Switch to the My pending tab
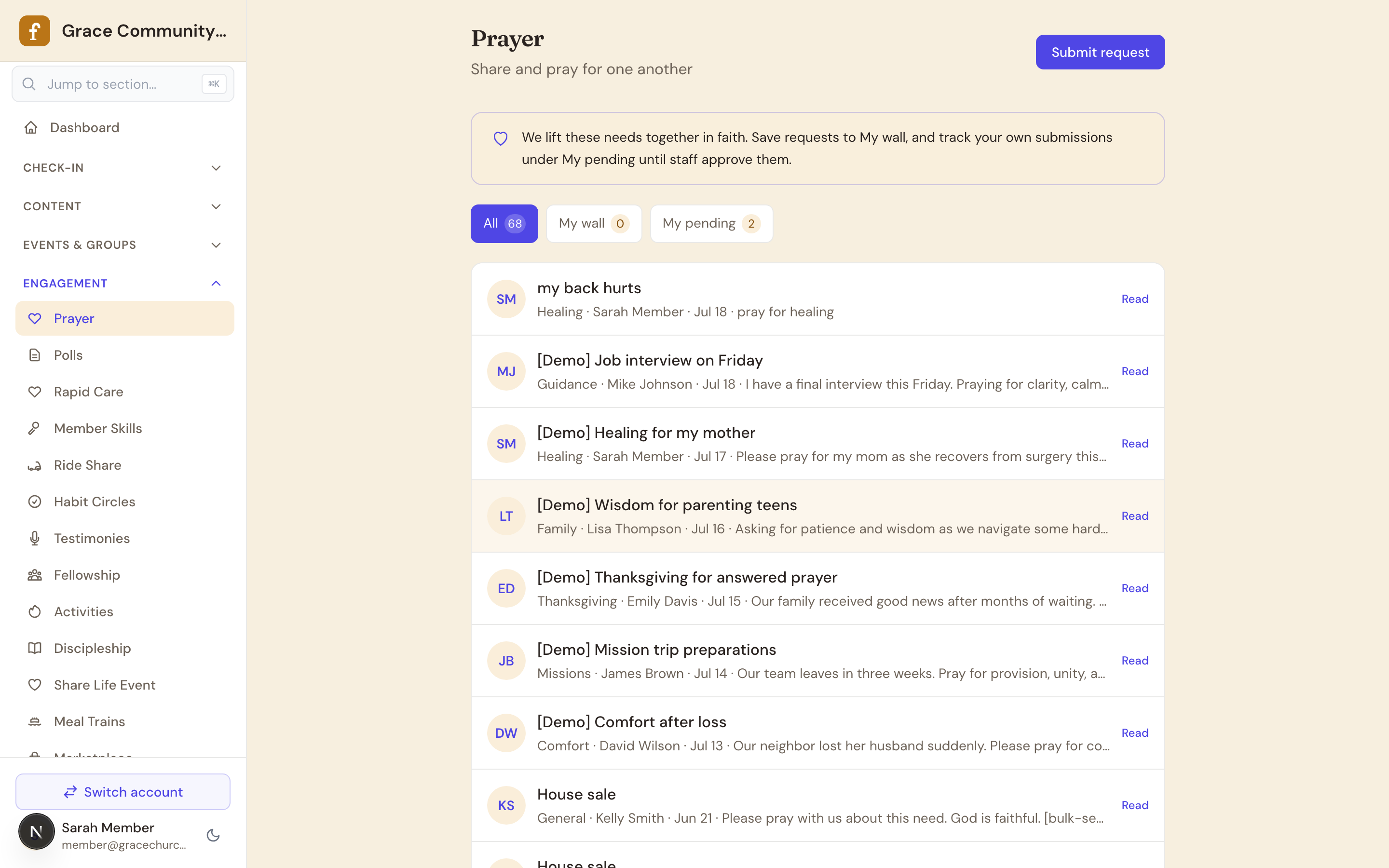Viewport: 1389px width, 868px height. tap(712, 223)
